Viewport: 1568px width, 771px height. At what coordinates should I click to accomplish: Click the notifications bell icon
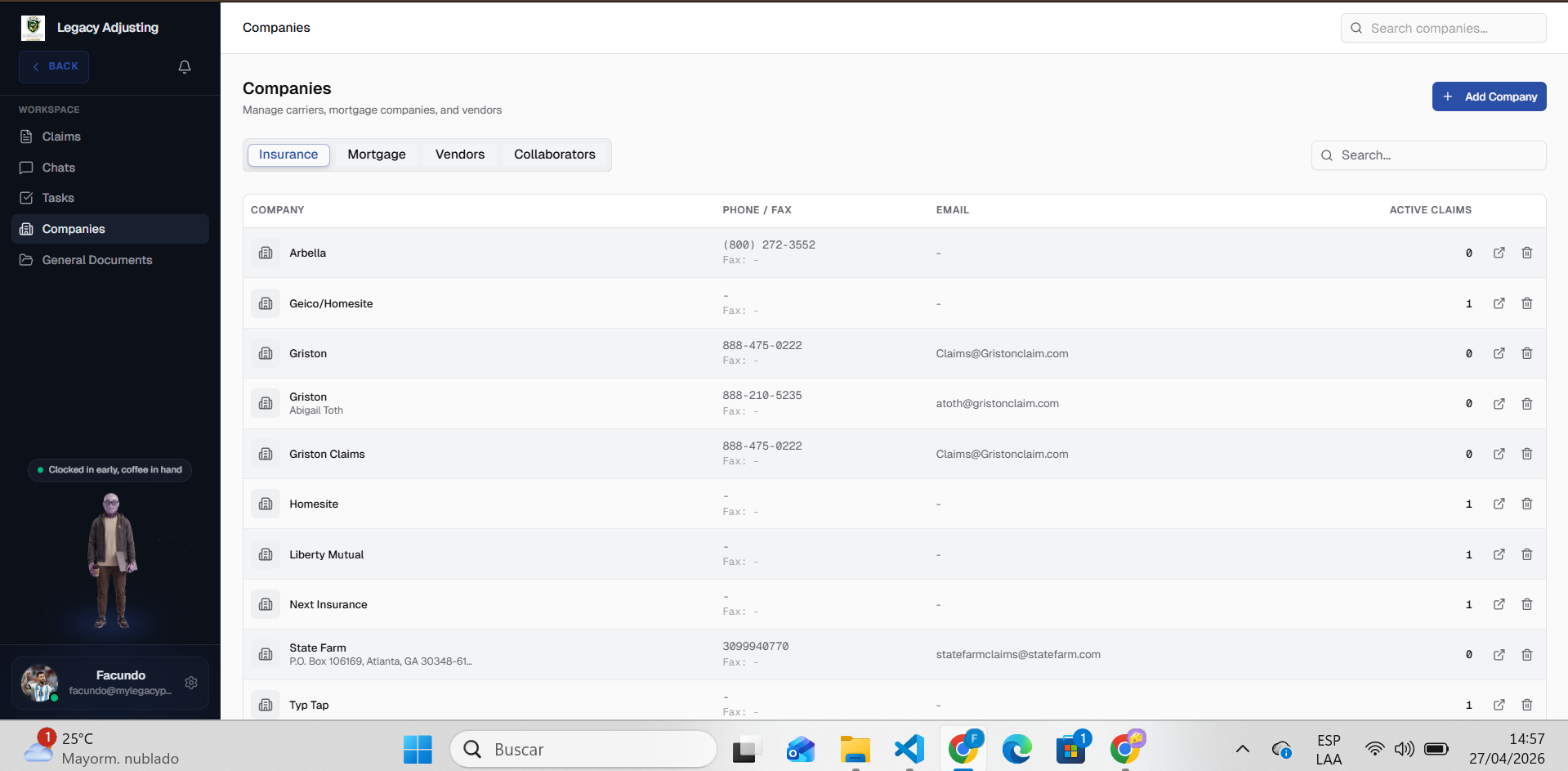(185, 67)
